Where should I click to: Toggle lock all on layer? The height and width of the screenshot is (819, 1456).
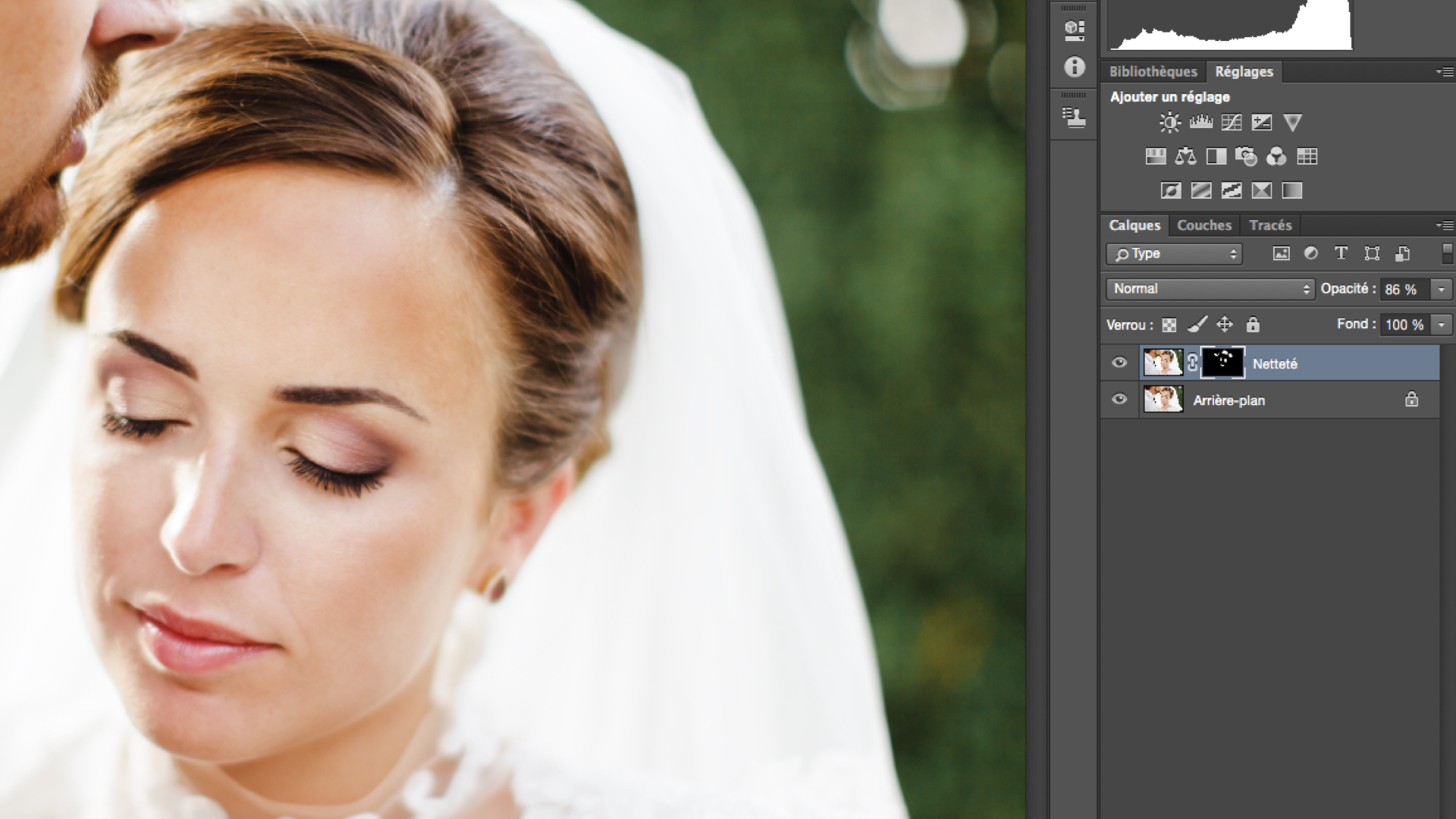1253,325
